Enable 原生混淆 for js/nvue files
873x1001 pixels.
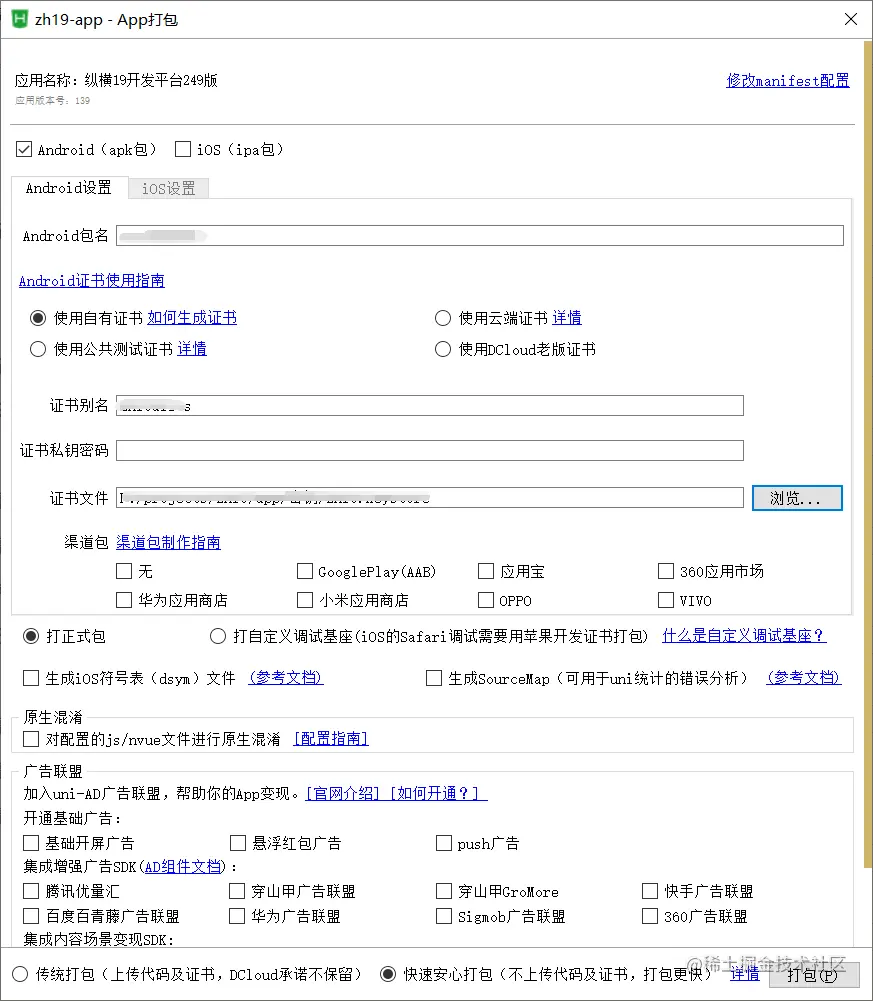pyautogui.click(x=30, y=738)
